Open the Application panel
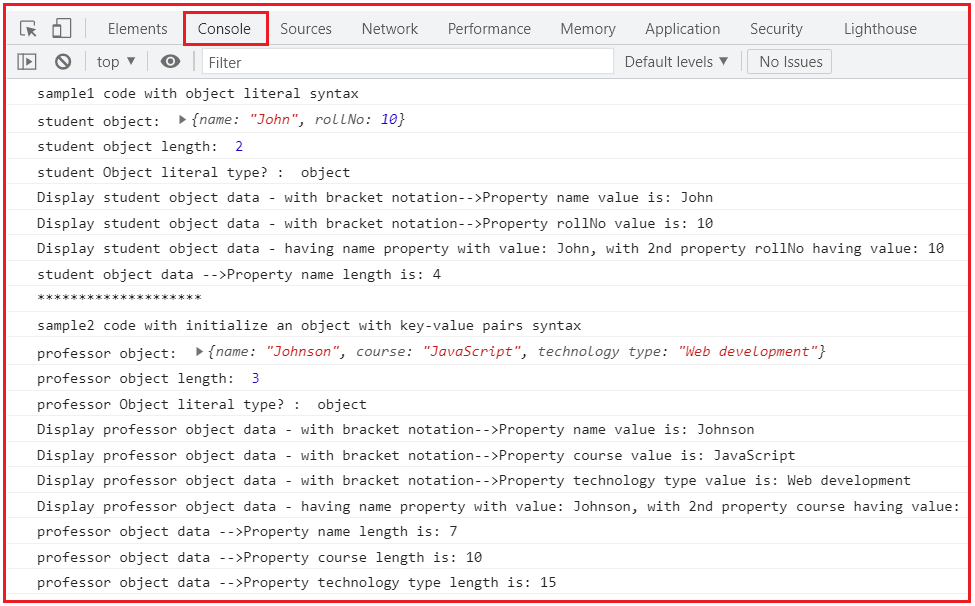Image resolution: width=975 pixels, height=606 pixels. point(682,28)
